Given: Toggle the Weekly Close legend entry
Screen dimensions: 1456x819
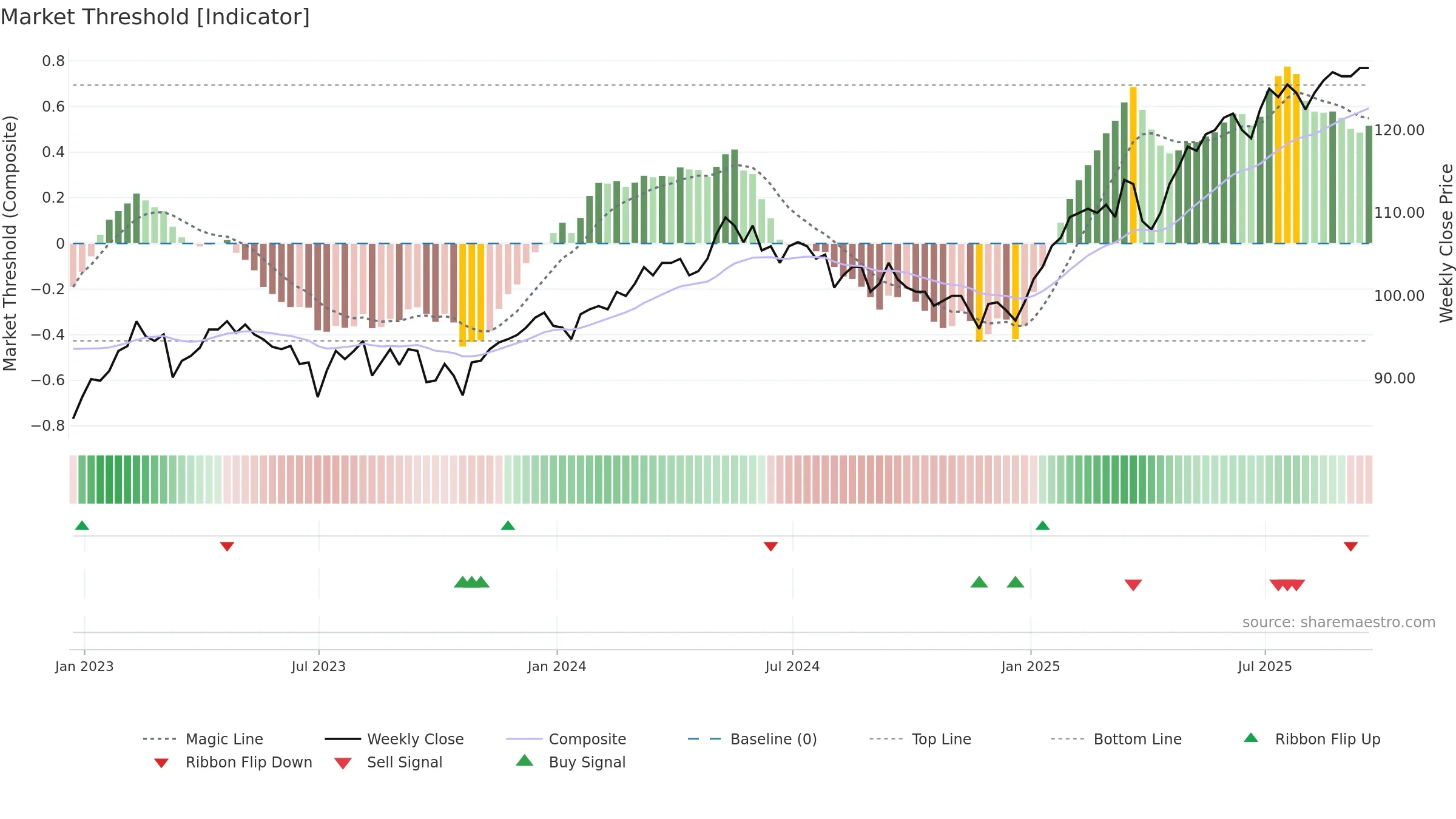Looking at the screenshot, I should pyautogui.click(x=394, y=739).
